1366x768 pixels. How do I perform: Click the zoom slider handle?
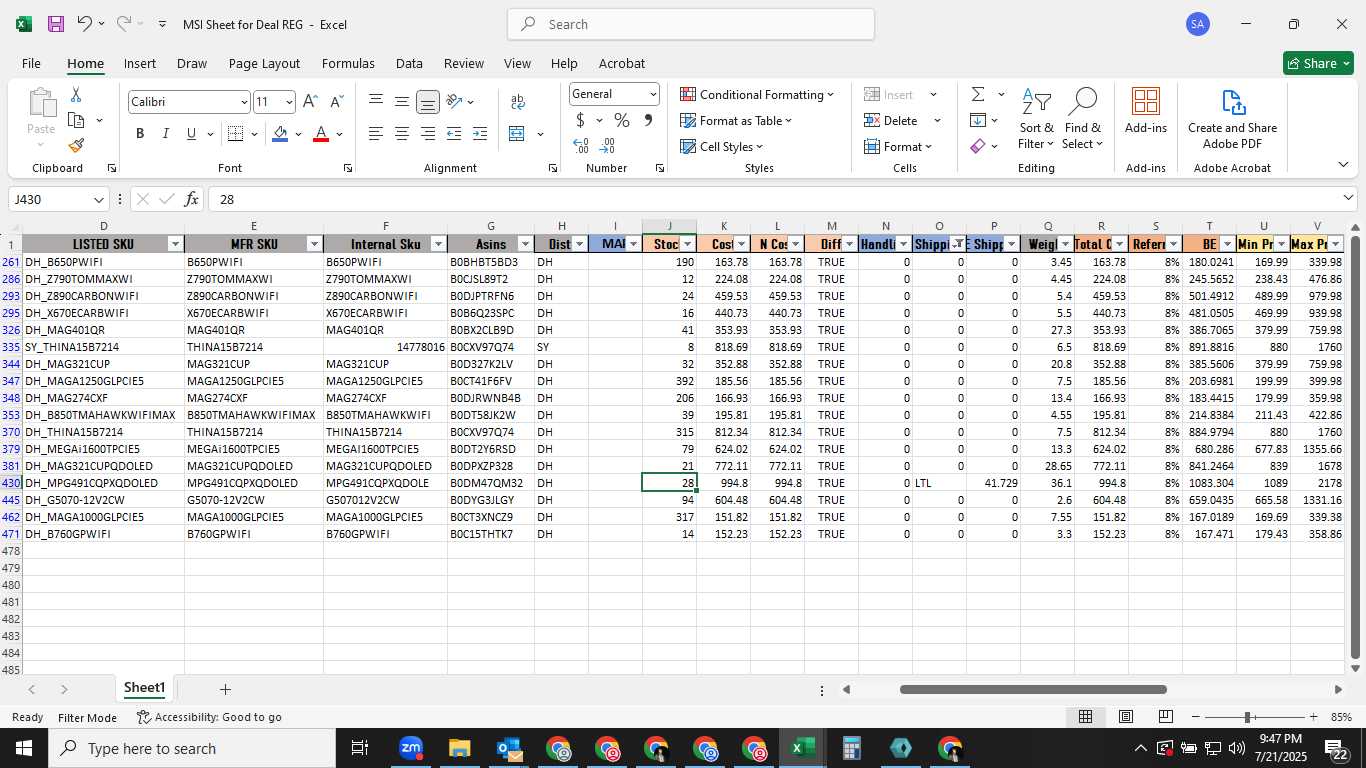pos(1247,717)
